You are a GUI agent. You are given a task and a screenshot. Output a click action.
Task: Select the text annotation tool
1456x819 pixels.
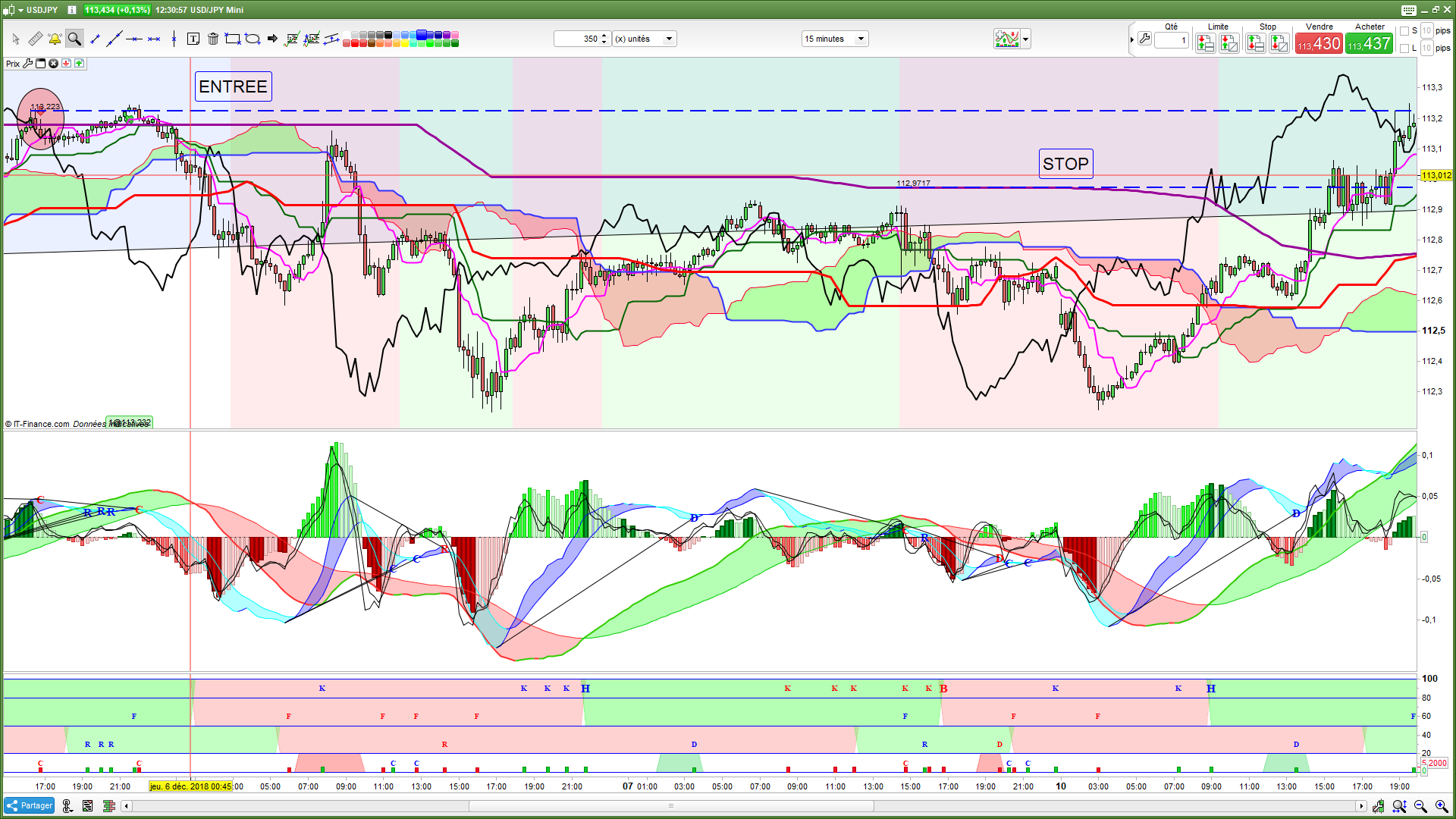coord(193,39)
